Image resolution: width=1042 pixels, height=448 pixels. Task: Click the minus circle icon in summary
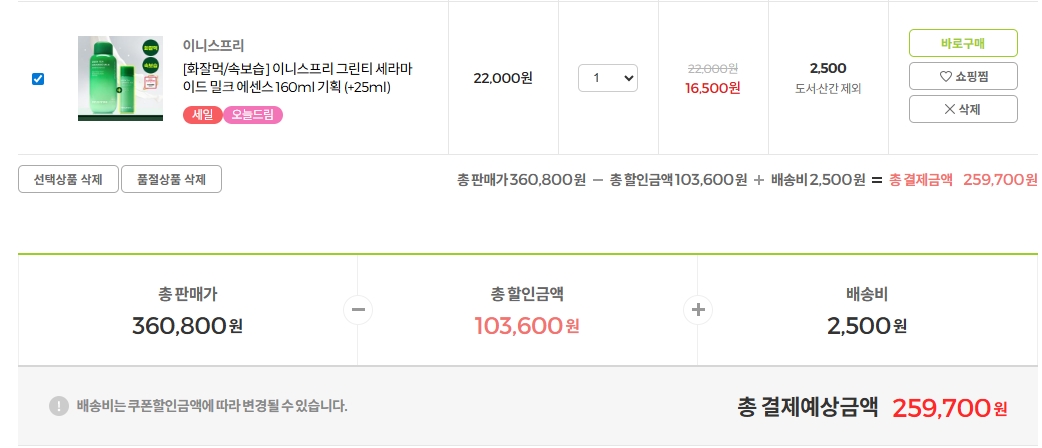pyautogui.click(x=358, y=310)
